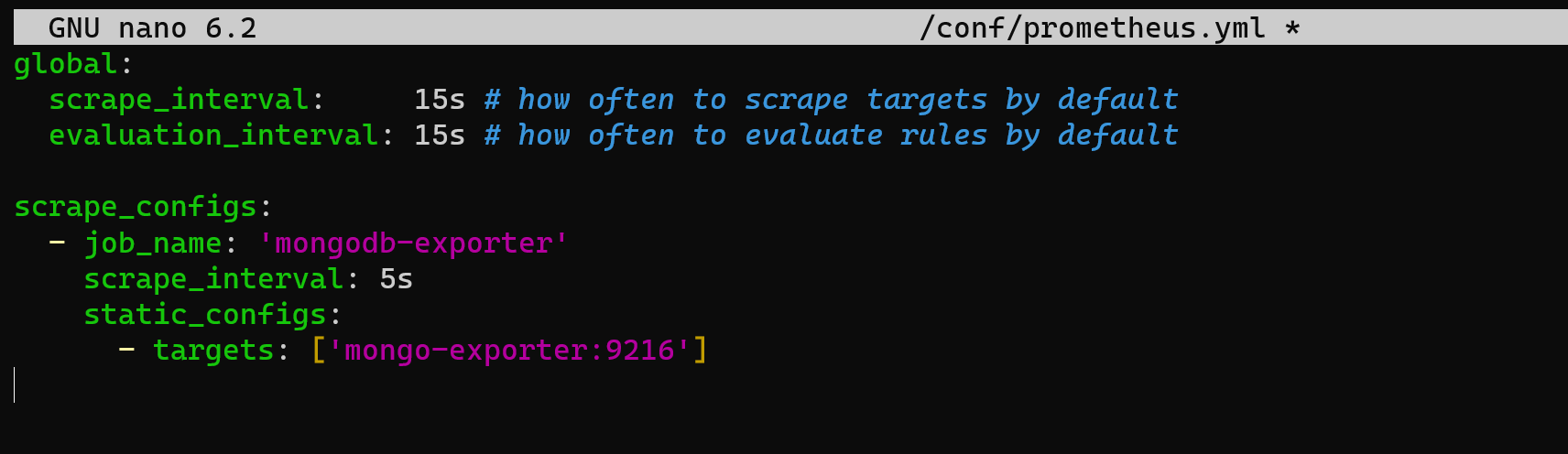Click the GNU nano 6.2 title text

pyautogui.click(x=152, y=28)
